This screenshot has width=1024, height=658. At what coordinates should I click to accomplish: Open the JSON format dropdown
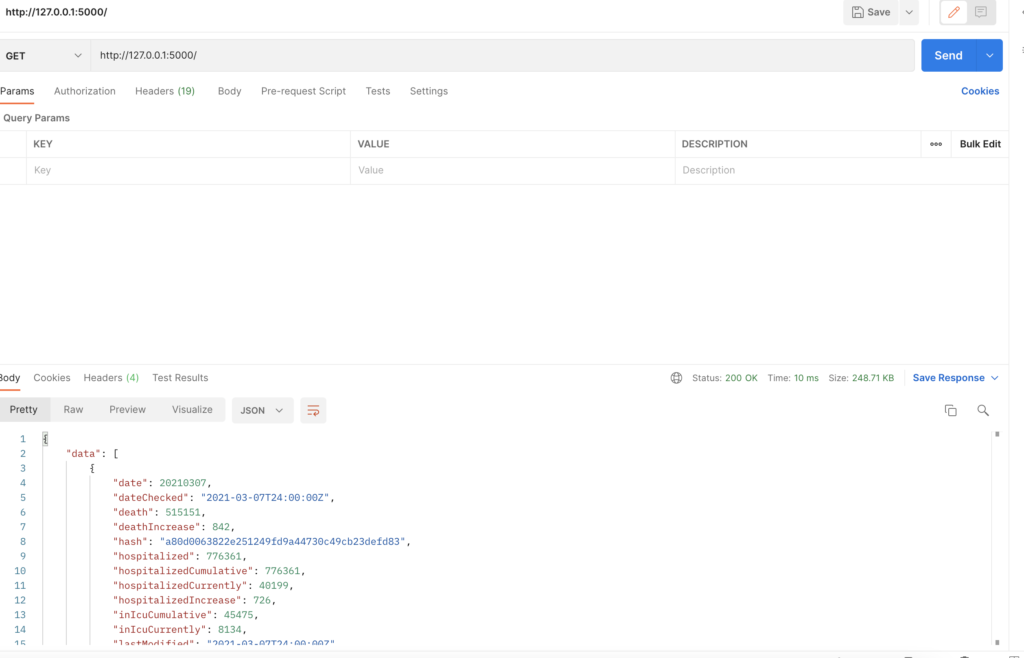pos(262,410)
